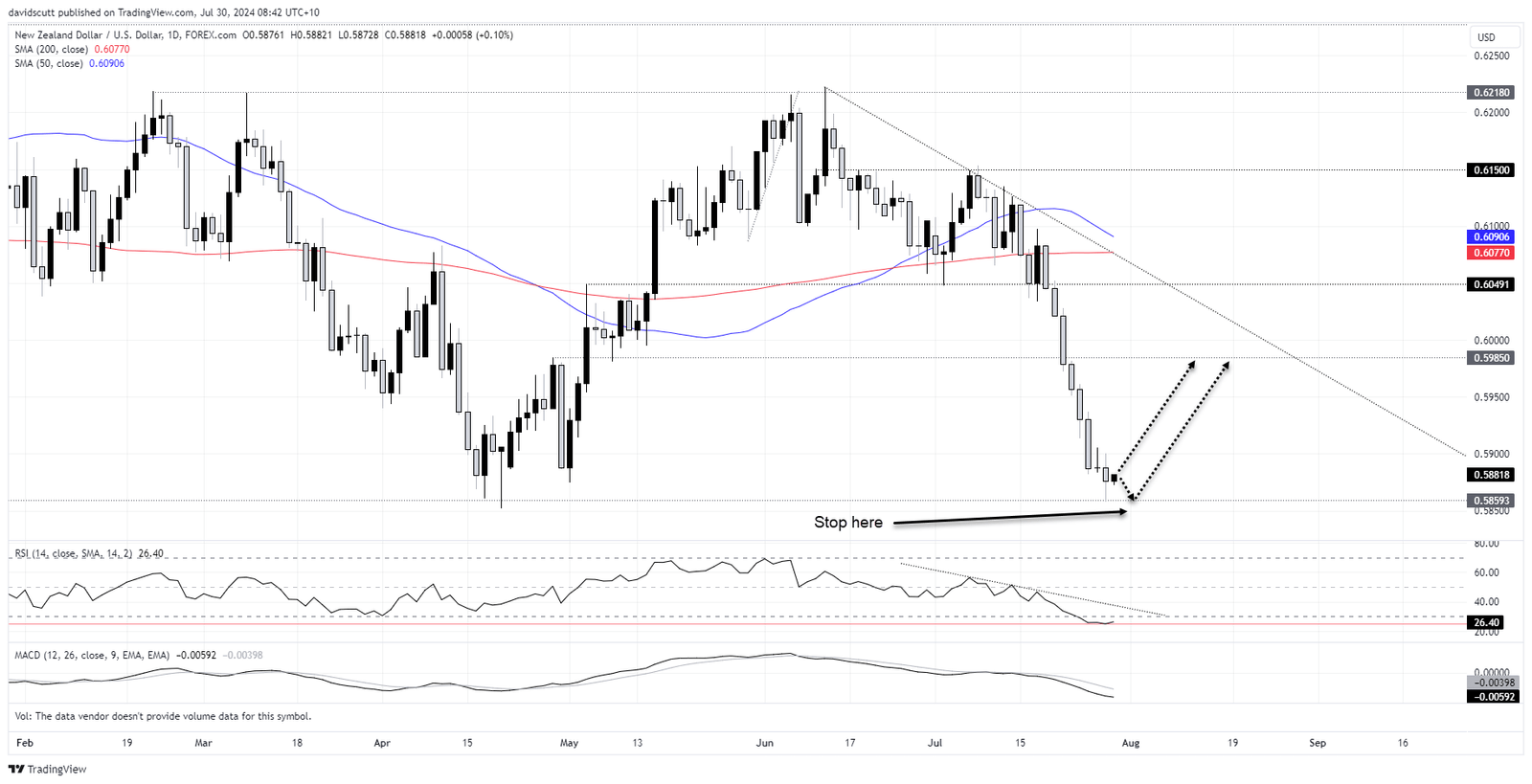The height and width of the screenshot is (784, 1532).
Task: Click the Mar label on time axis
Action: tap(203, 743)
